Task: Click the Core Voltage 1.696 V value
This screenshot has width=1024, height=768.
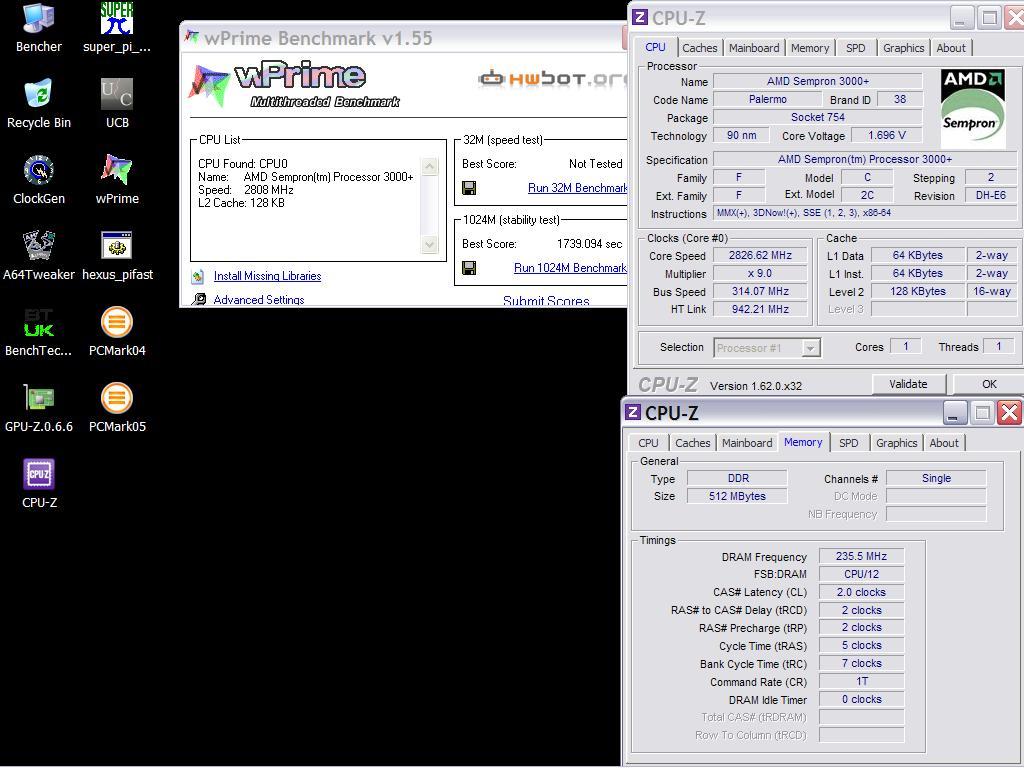Action: [886, 135]
